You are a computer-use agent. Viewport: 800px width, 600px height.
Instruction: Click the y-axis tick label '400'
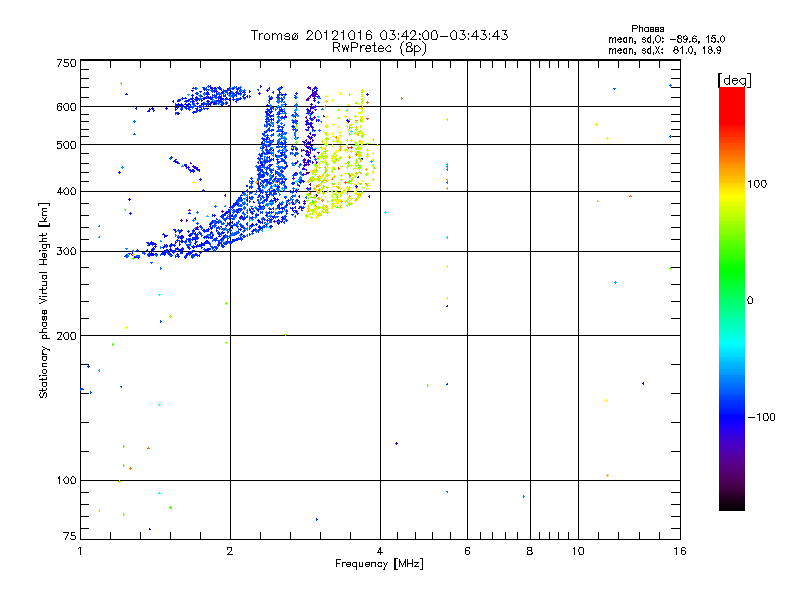tap(66, 192)
